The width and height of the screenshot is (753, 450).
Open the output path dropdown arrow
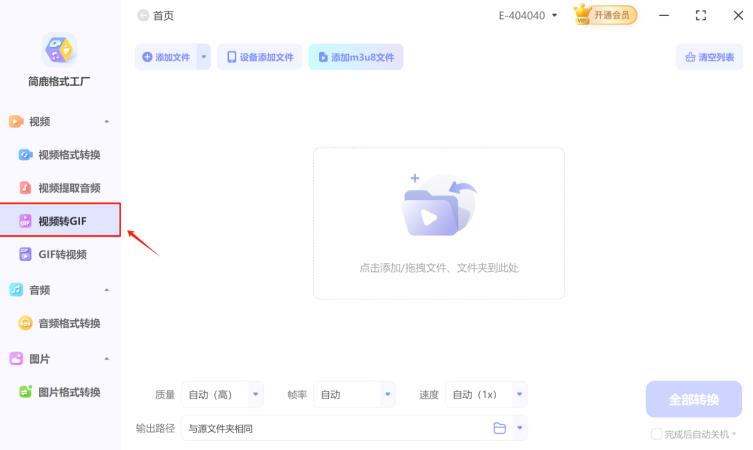coord(520,428)
